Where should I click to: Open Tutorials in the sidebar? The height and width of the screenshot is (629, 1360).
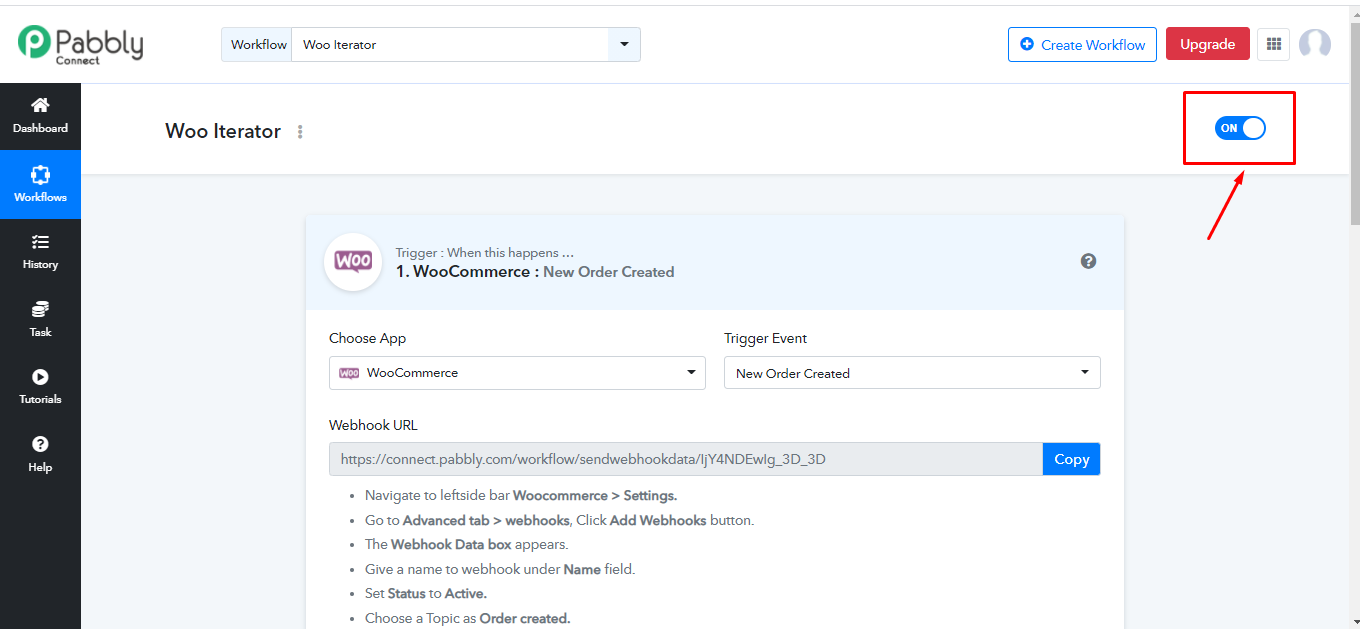pos(40,386)
